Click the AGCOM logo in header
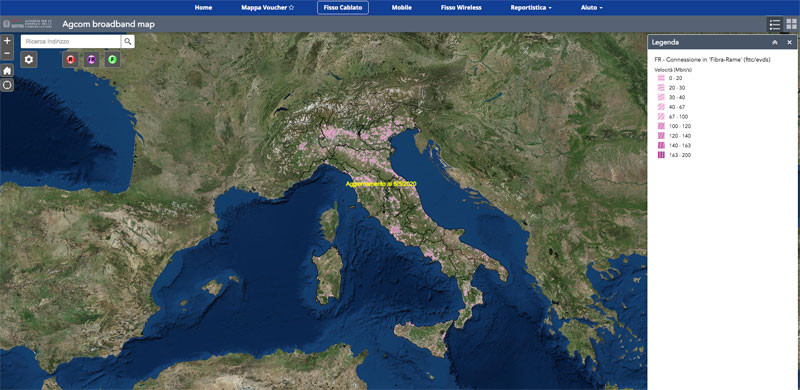Screen dimensions: 800x390 (28, 24)
